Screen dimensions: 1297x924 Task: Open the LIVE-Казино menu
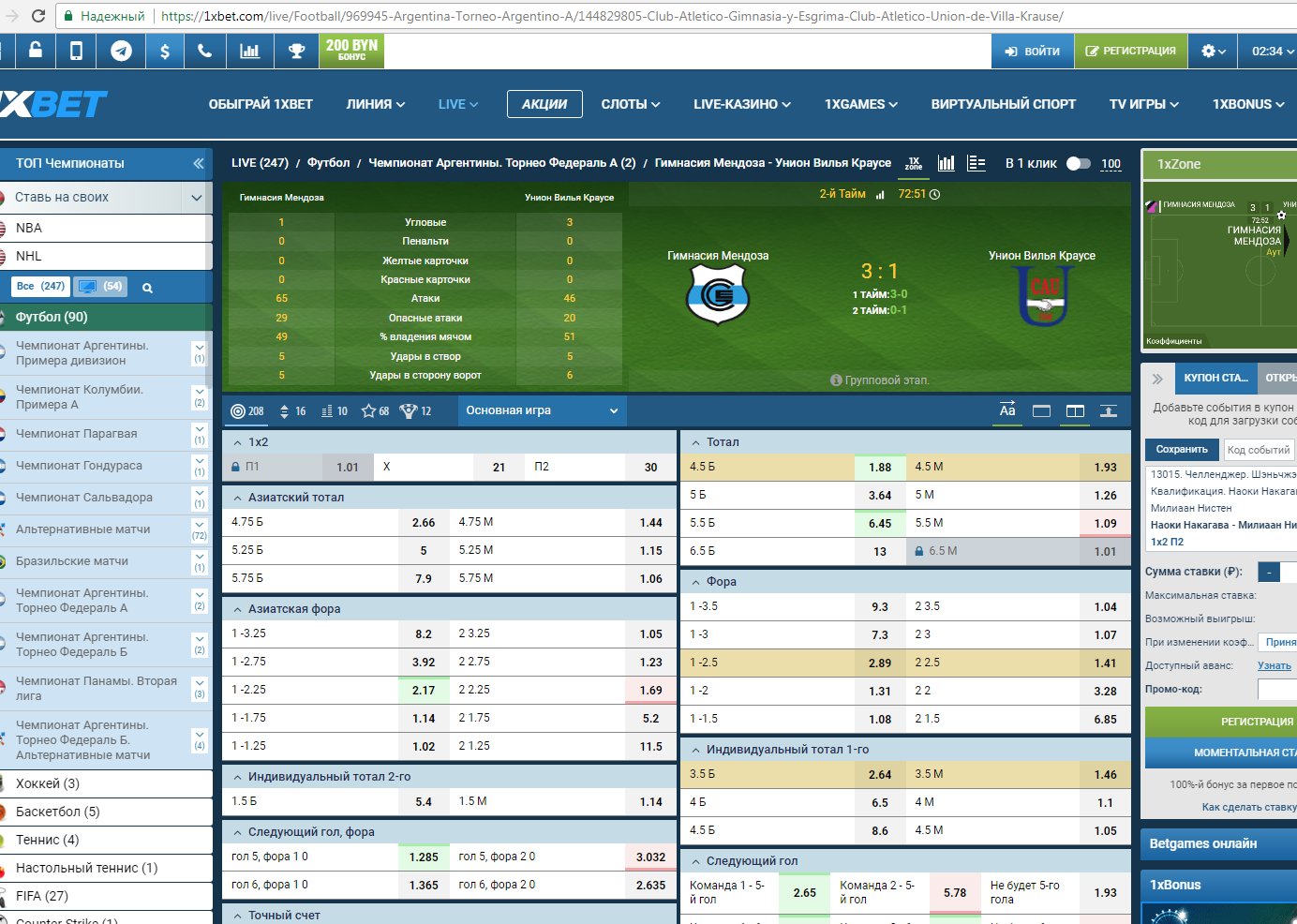742,104
